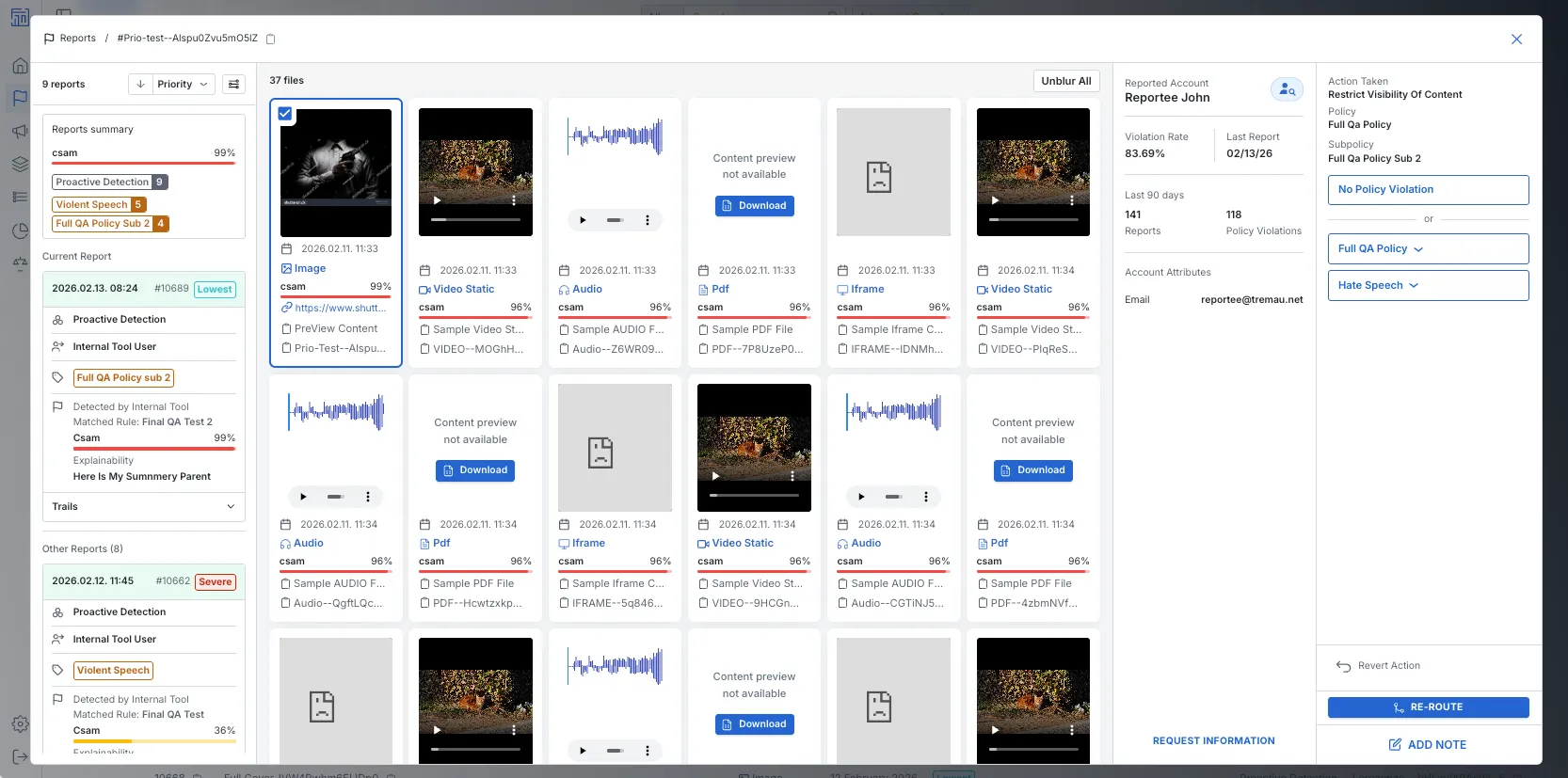Open the pie chart icon in the sidebar
The height and width of the screenshot is (778, 1568).
coord(20,231)
